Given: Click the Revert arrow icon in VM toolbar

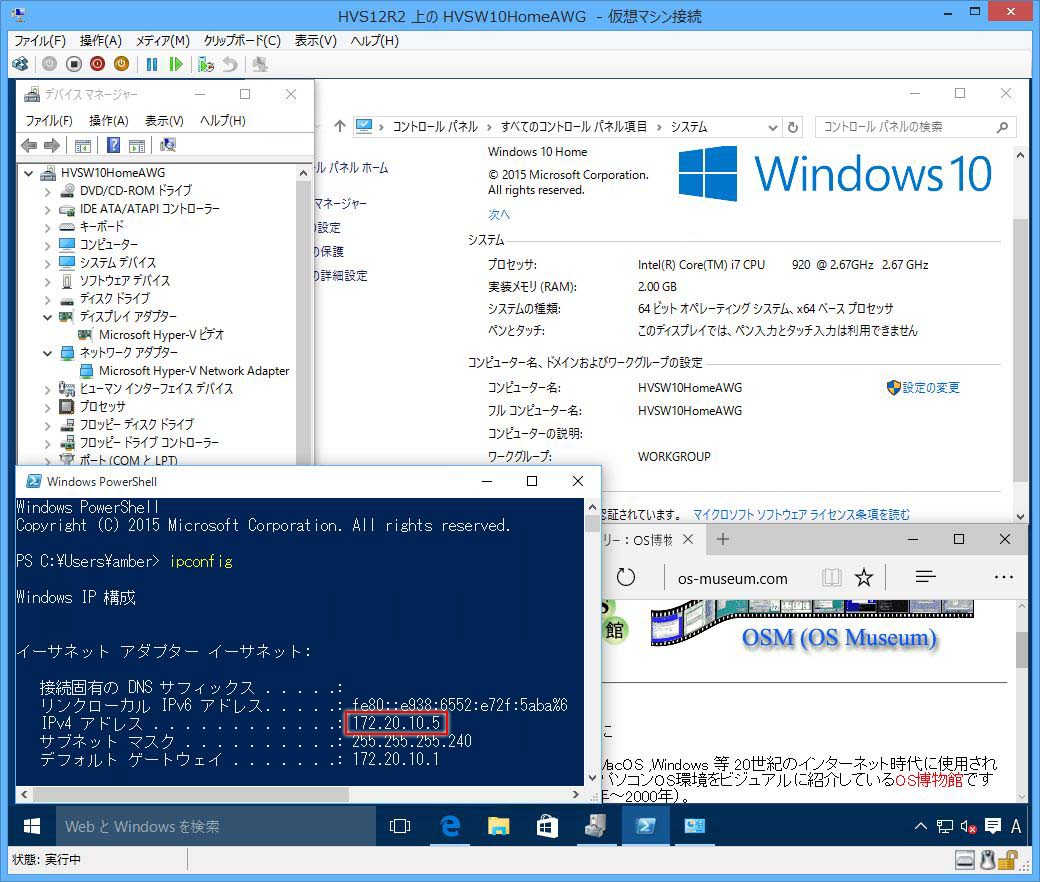Looking at the screenshot, I should point(229,64).
